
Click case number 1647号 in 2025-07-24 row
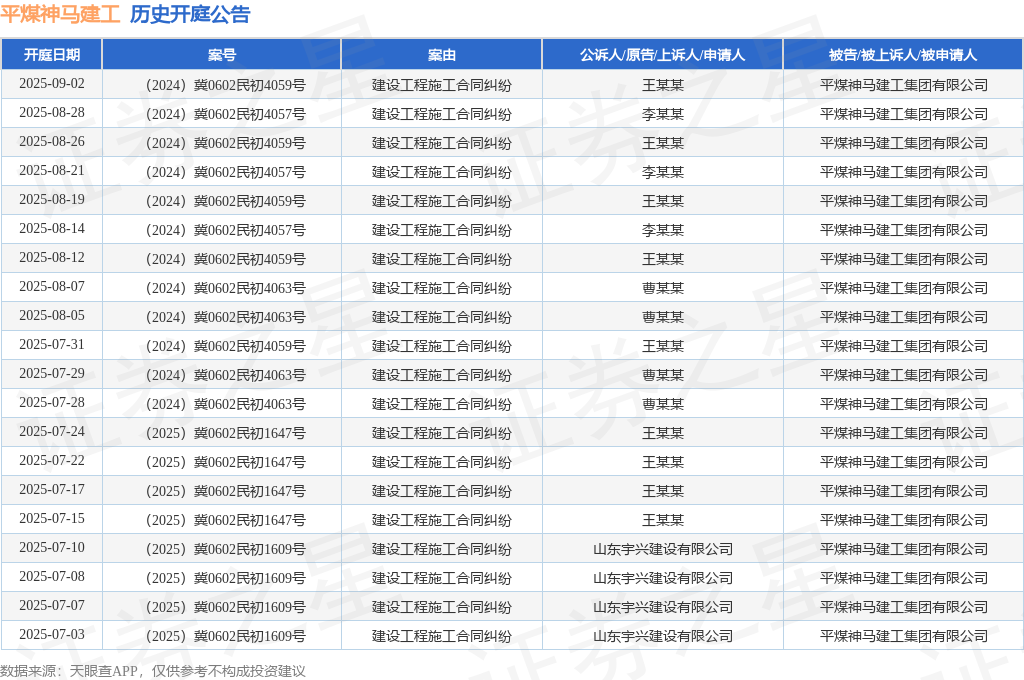pyautogui.click(x=222, y=433)
